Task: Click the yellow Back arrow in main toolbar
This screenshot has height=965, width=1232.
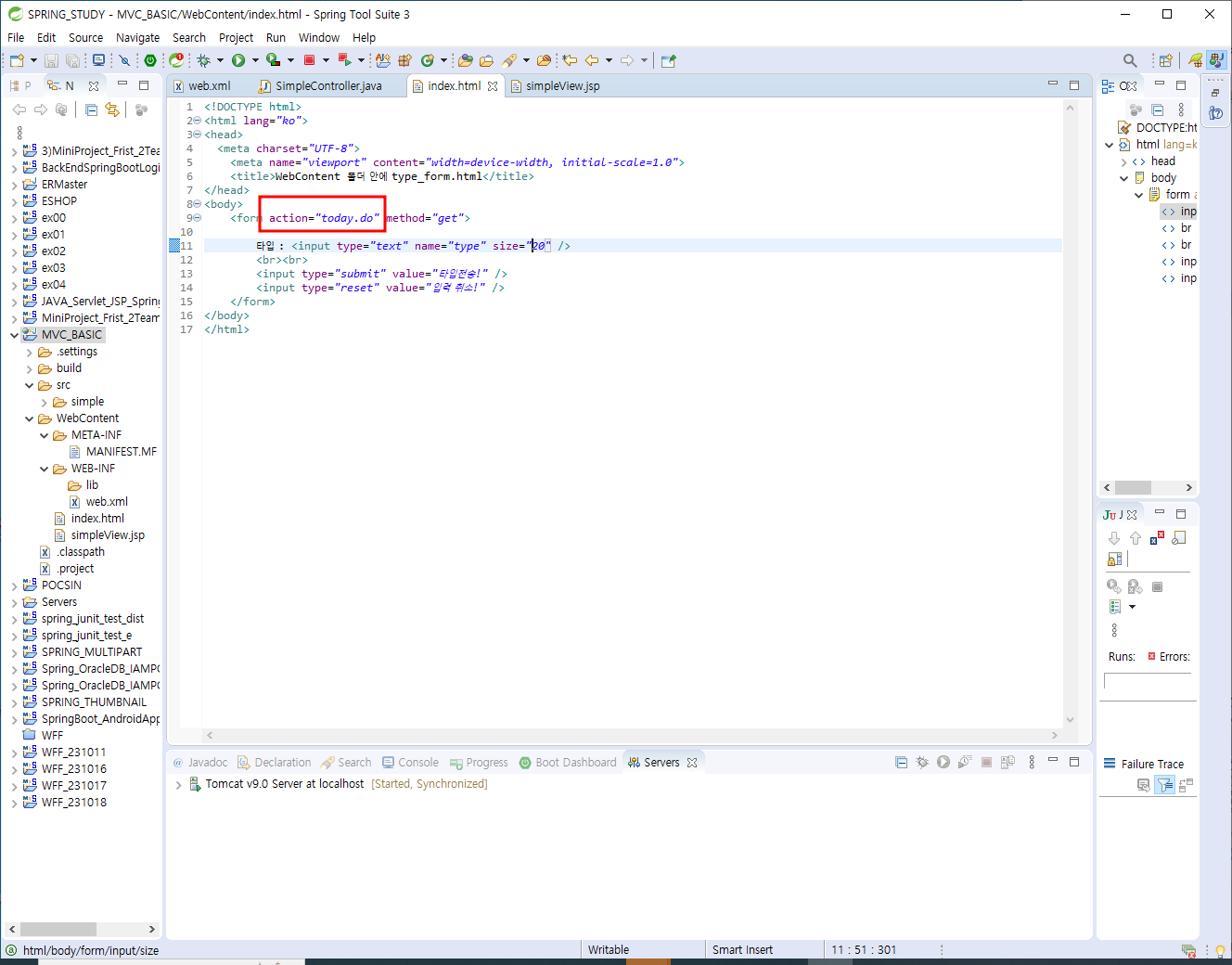Action: (x=591, y=60)
